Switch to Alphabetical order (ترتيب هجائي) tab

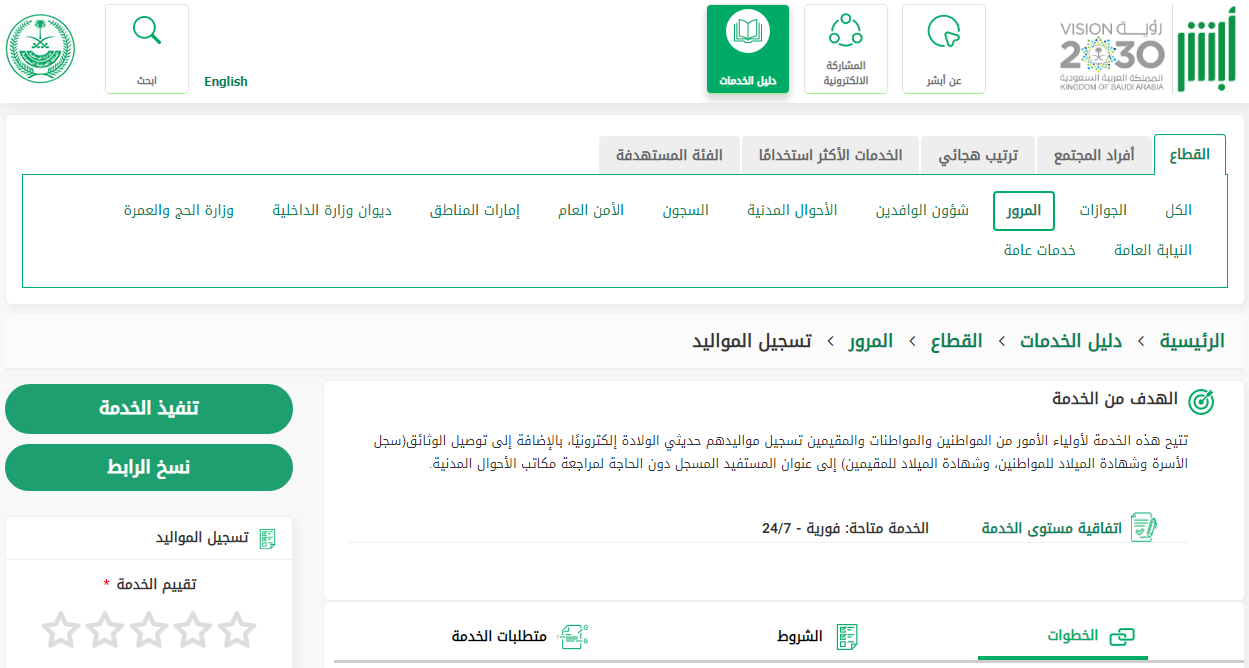pyautogui.click(x=977, y=156)
